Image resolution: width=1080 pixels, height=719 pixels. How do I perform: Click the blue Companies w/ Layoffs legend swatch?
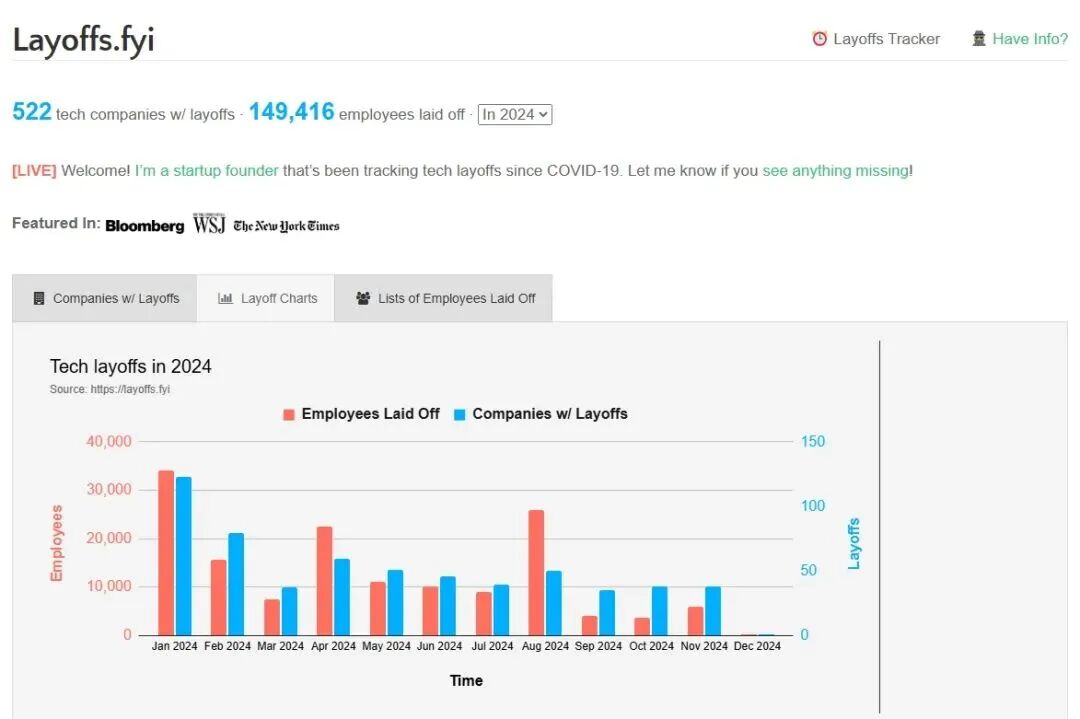(x=459, y=415)
